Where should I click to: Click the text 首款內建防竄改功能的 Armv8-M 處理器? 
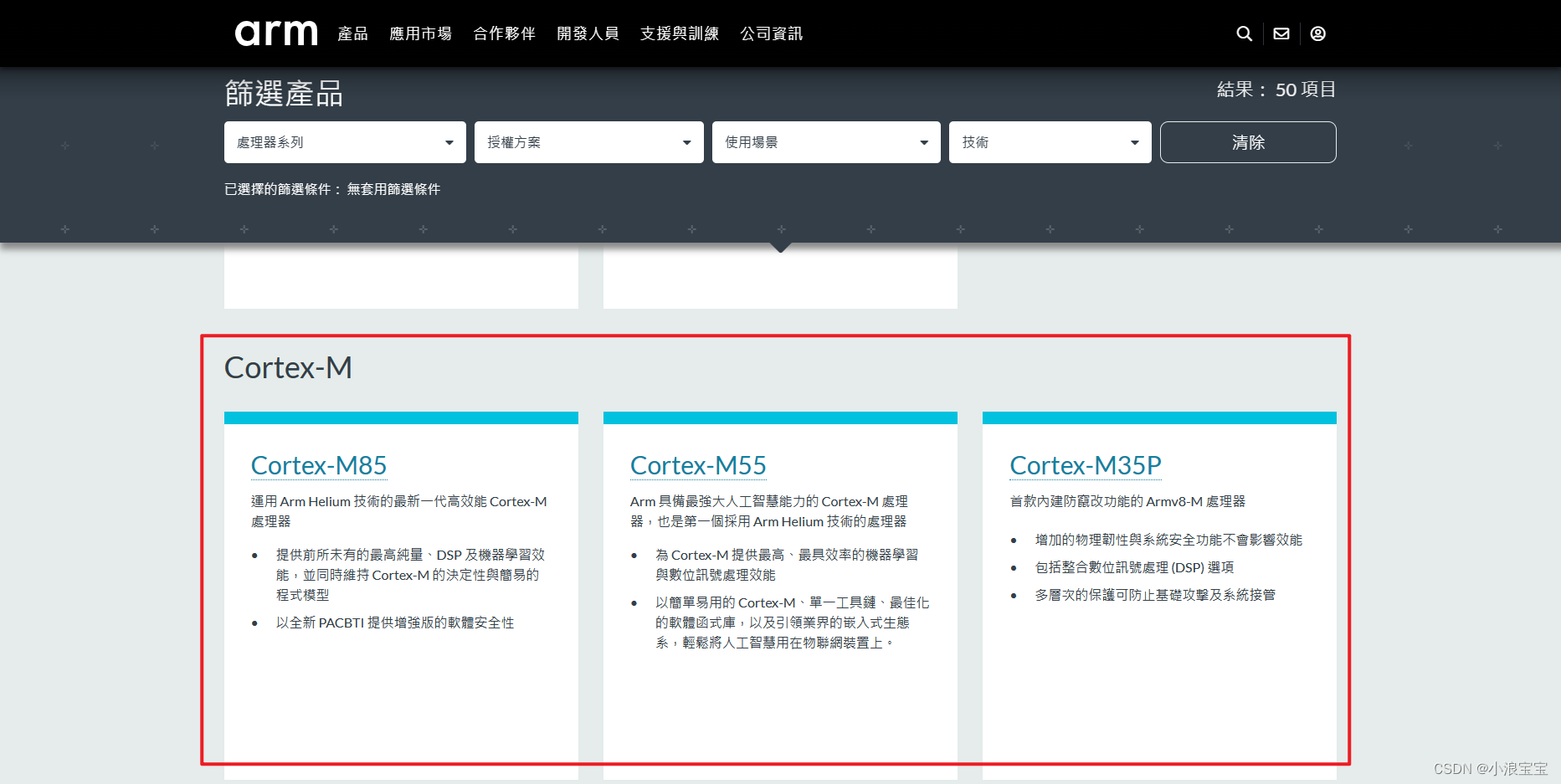click(x=1127, y=501)
